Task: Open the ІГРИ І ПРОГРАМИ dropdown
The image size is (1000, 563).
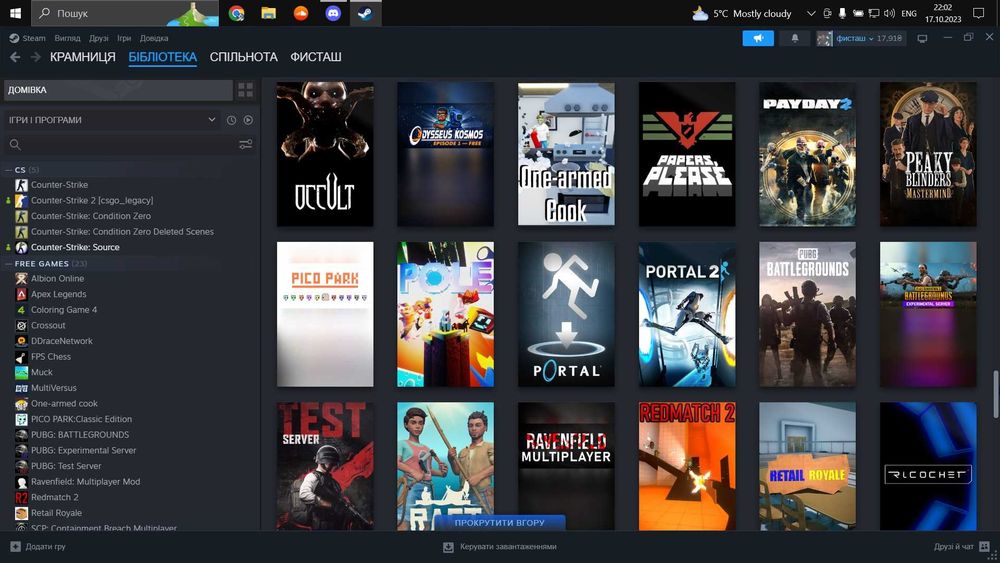Action: pos(112,120)
